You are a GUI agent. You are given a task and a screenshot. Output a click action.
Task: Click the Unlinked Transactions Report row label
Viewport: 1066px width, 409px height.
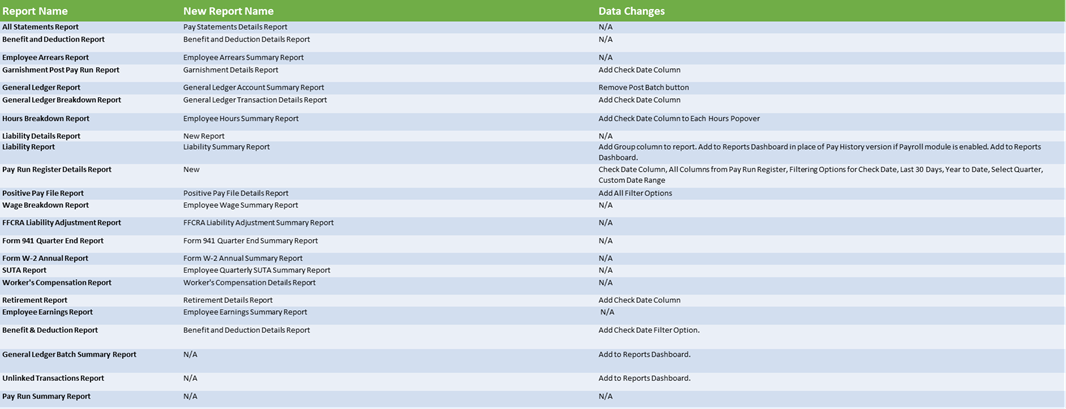[53, 379]
